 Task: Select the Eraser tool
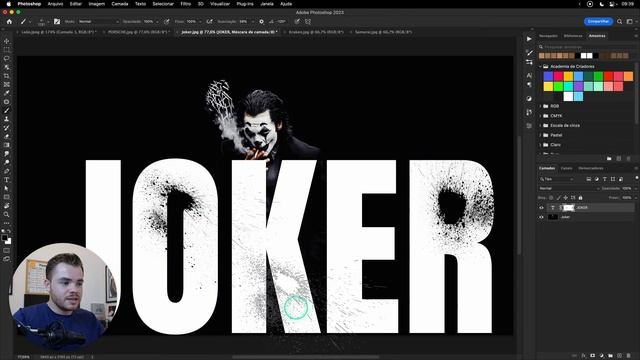7,136
